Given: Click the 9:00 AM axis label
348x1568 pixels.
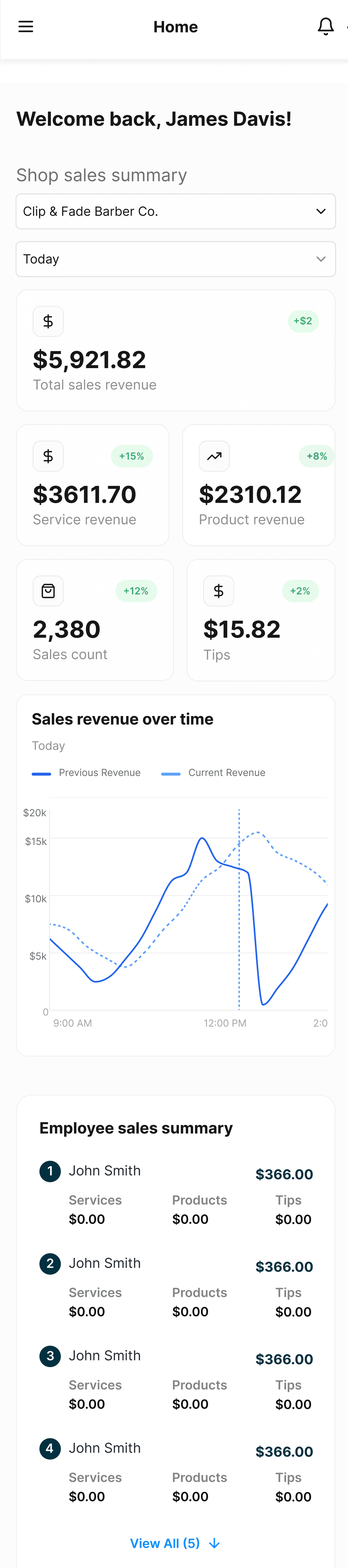Looking at the screenshot, I should pos(73,1023).
